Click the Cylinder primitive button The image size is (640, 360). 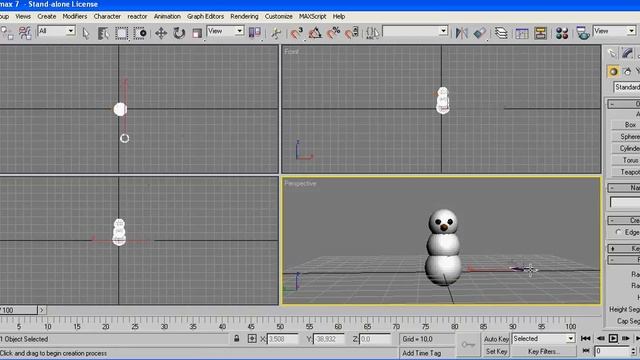(625, 149)
